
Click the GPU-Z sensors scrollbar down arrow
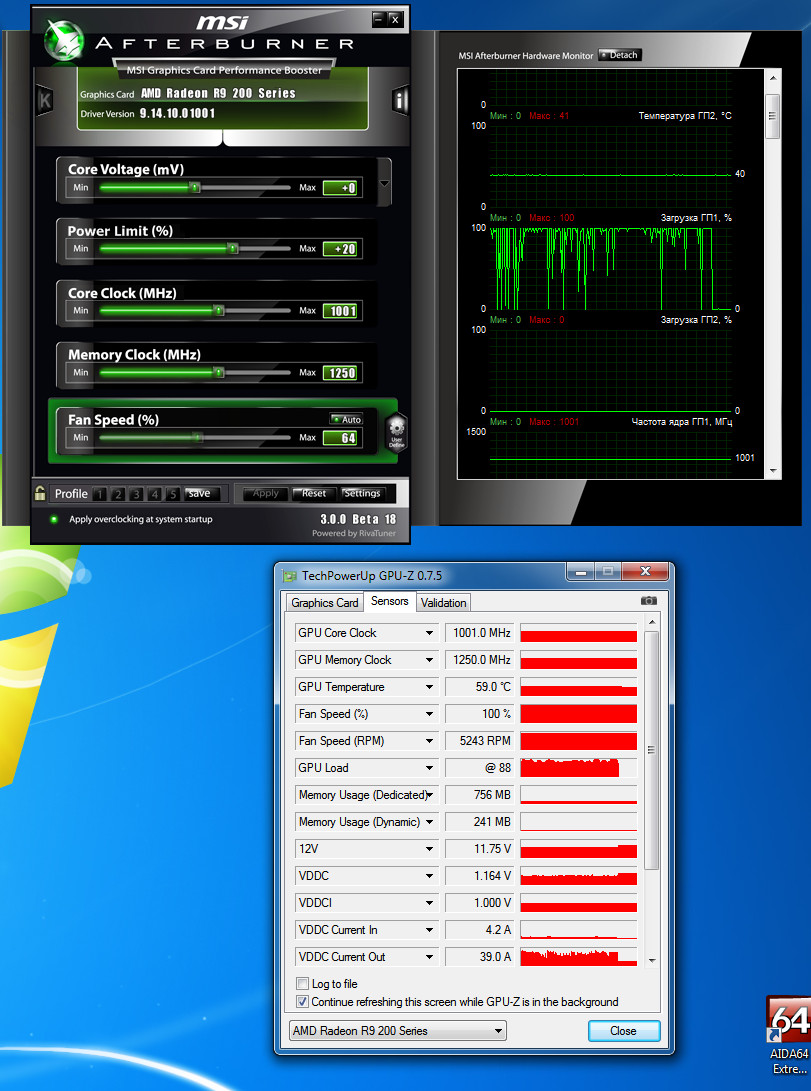click(652, 959)
